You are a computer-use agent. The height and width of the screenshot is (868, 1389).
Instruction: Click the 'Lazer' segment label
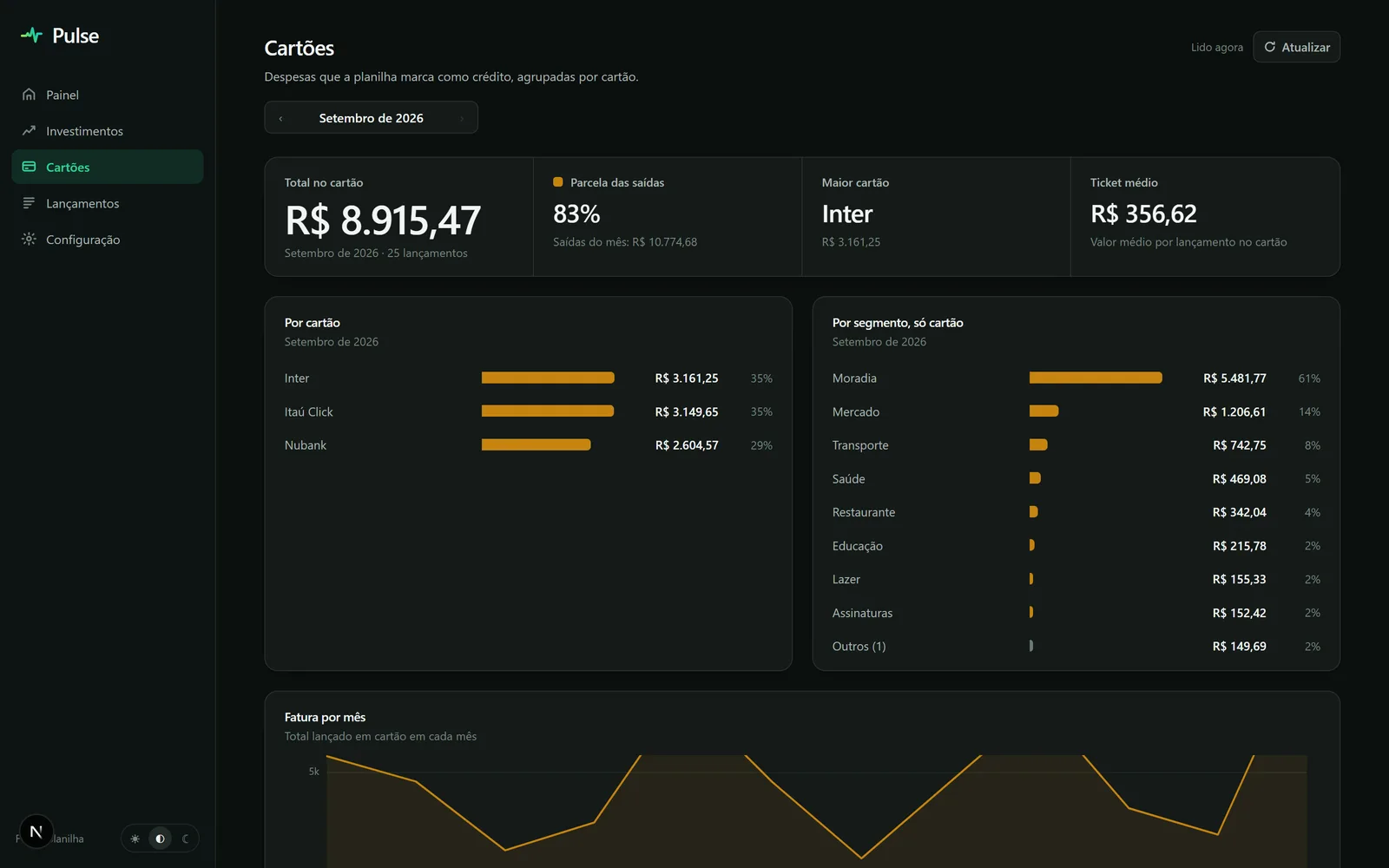tap(846, 579)
